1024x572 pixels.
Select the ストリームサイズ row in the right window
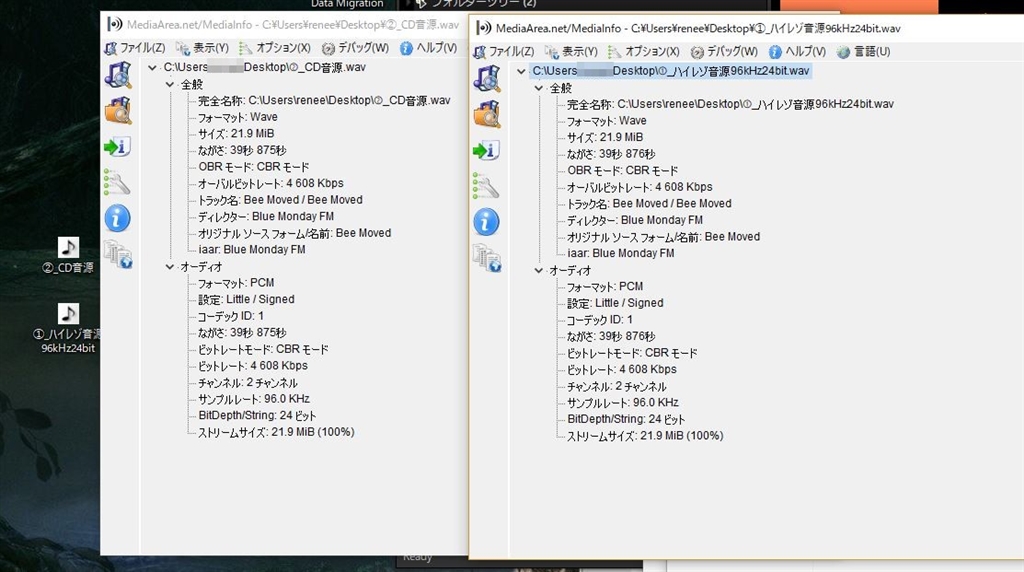tap(645, 436)
